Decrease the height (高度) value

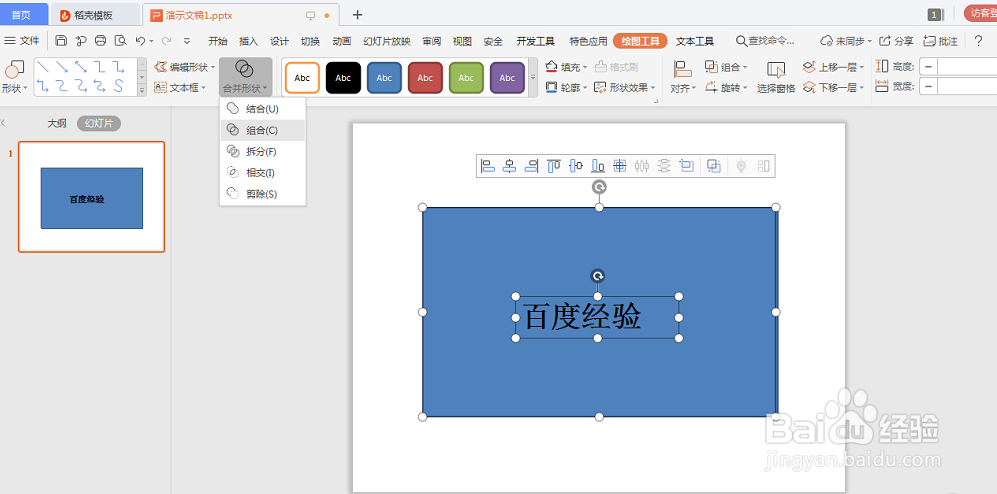[x=928, y=67]
